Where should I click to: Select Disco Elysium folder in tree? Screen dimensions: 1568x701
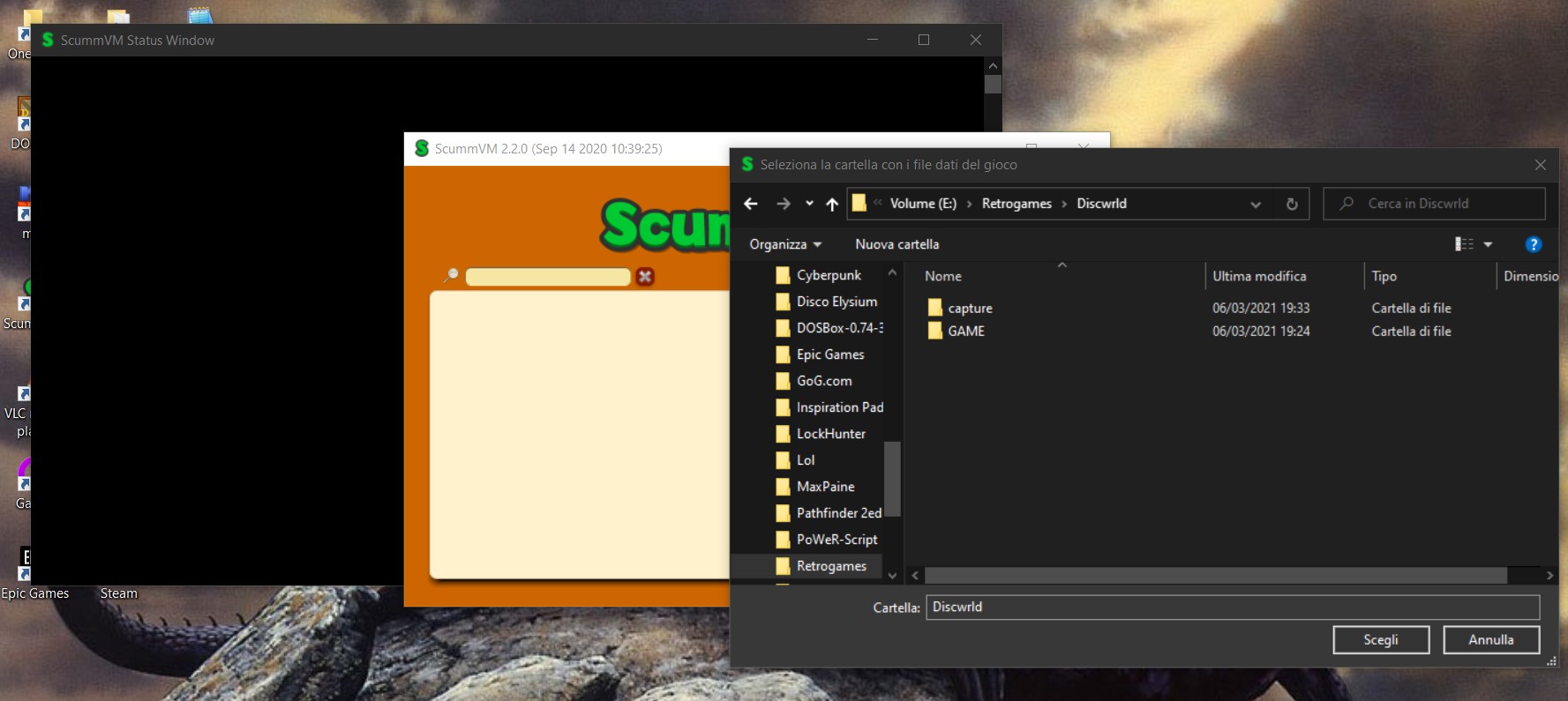coord(826,302)
